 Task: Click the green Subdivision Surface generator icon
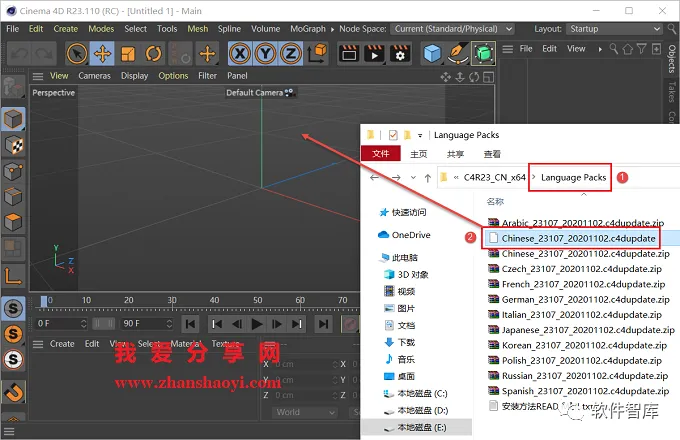coord(484,54)
